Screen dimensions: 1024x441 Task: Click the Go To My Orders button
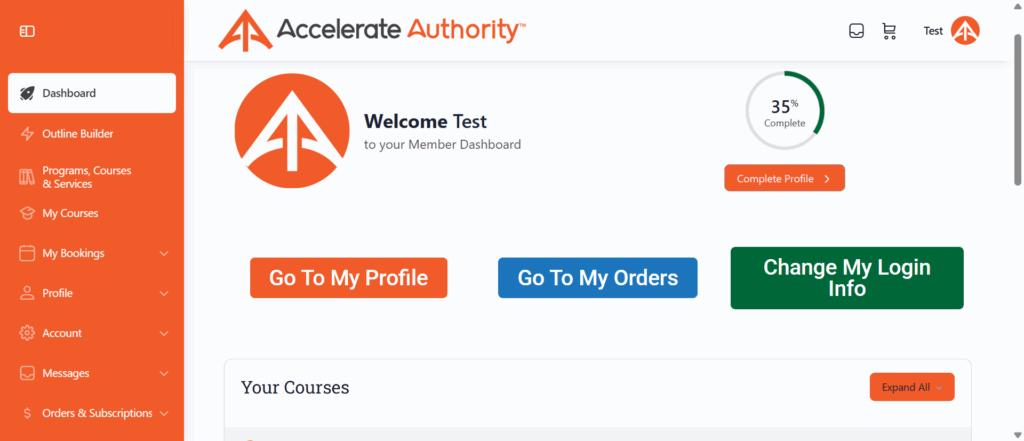[x=598, y=278]
